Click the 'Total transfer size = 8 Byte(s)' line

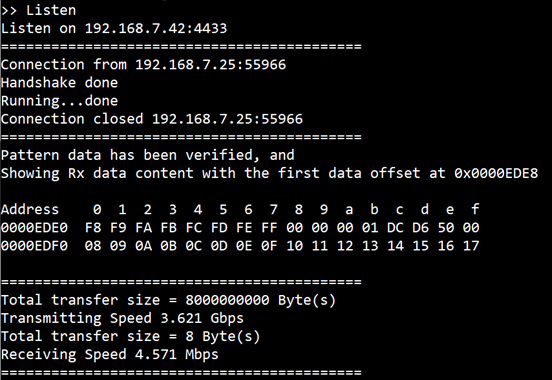[x=130, y=336]
